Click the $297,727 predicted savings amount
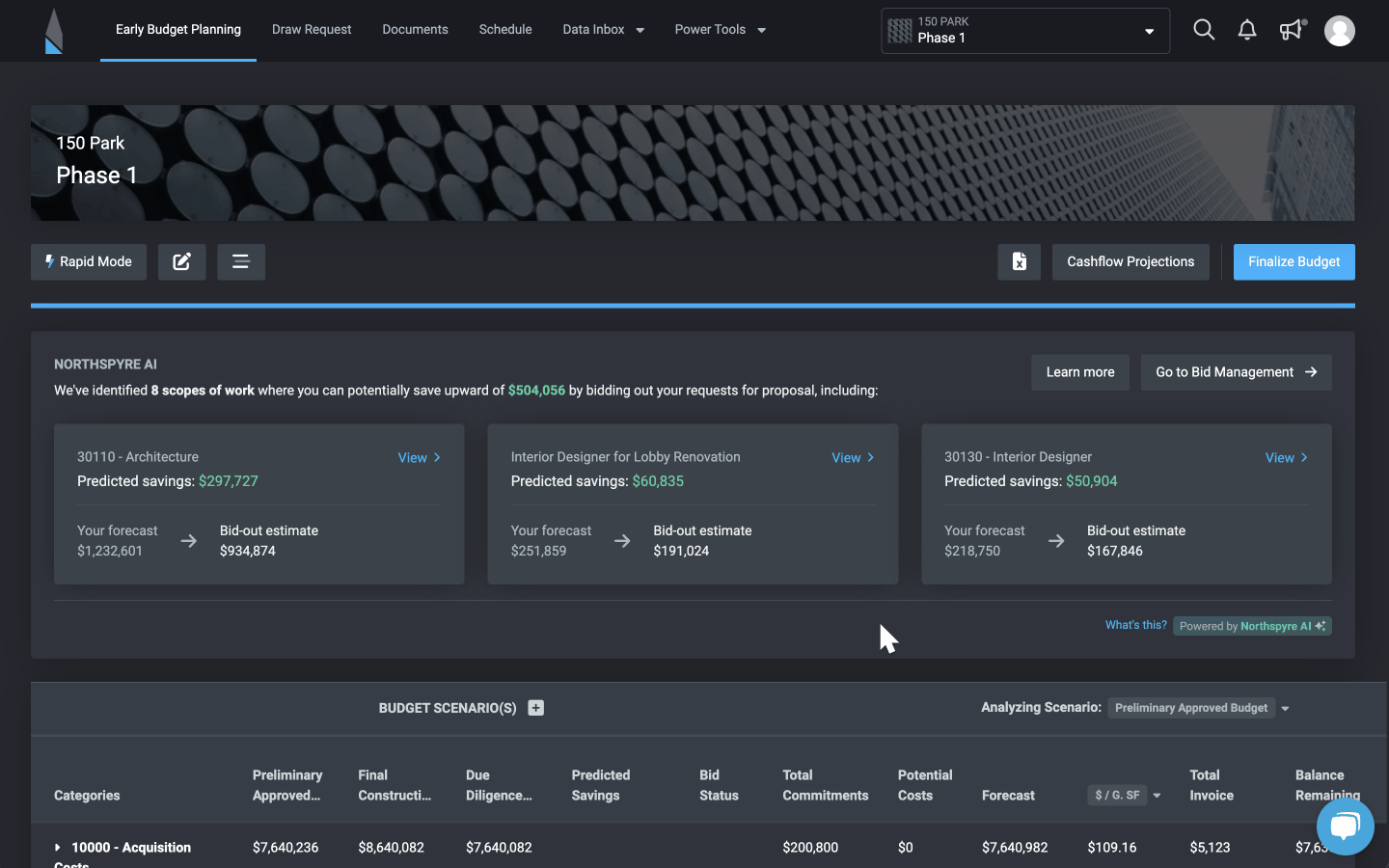This screenshot has width=1389, height=868. click(x=229, y=481)
